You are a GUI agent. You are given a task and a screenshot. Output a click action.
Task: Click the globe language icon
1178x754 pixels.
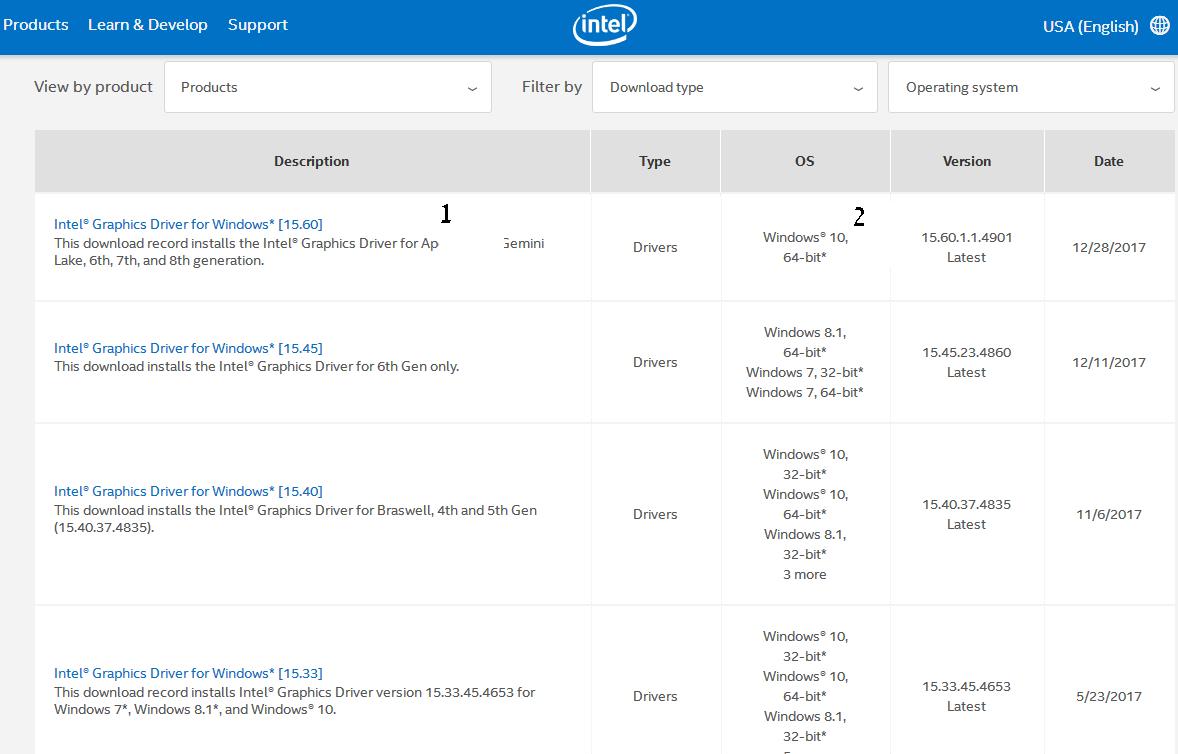1160,26
